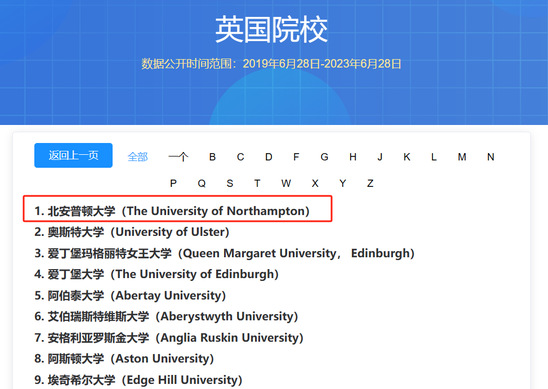Viewport: 548px width, 389px height.
Task: Open The University of Edinburgh entry
Action: 156,274
